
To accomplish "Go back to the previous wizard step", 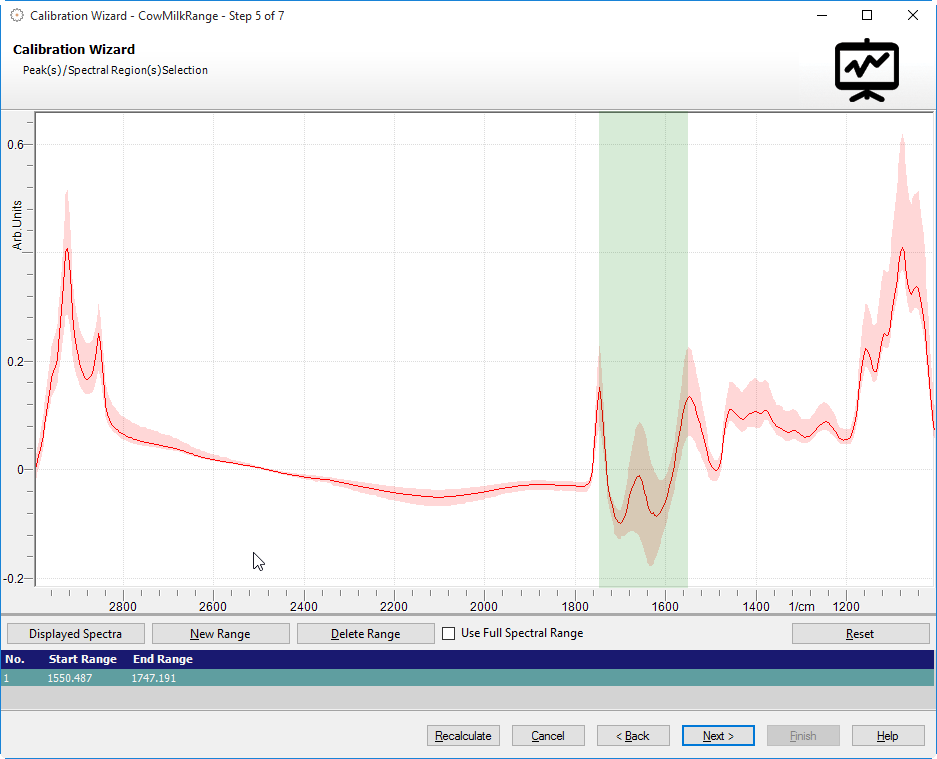I will coord(633,736).
